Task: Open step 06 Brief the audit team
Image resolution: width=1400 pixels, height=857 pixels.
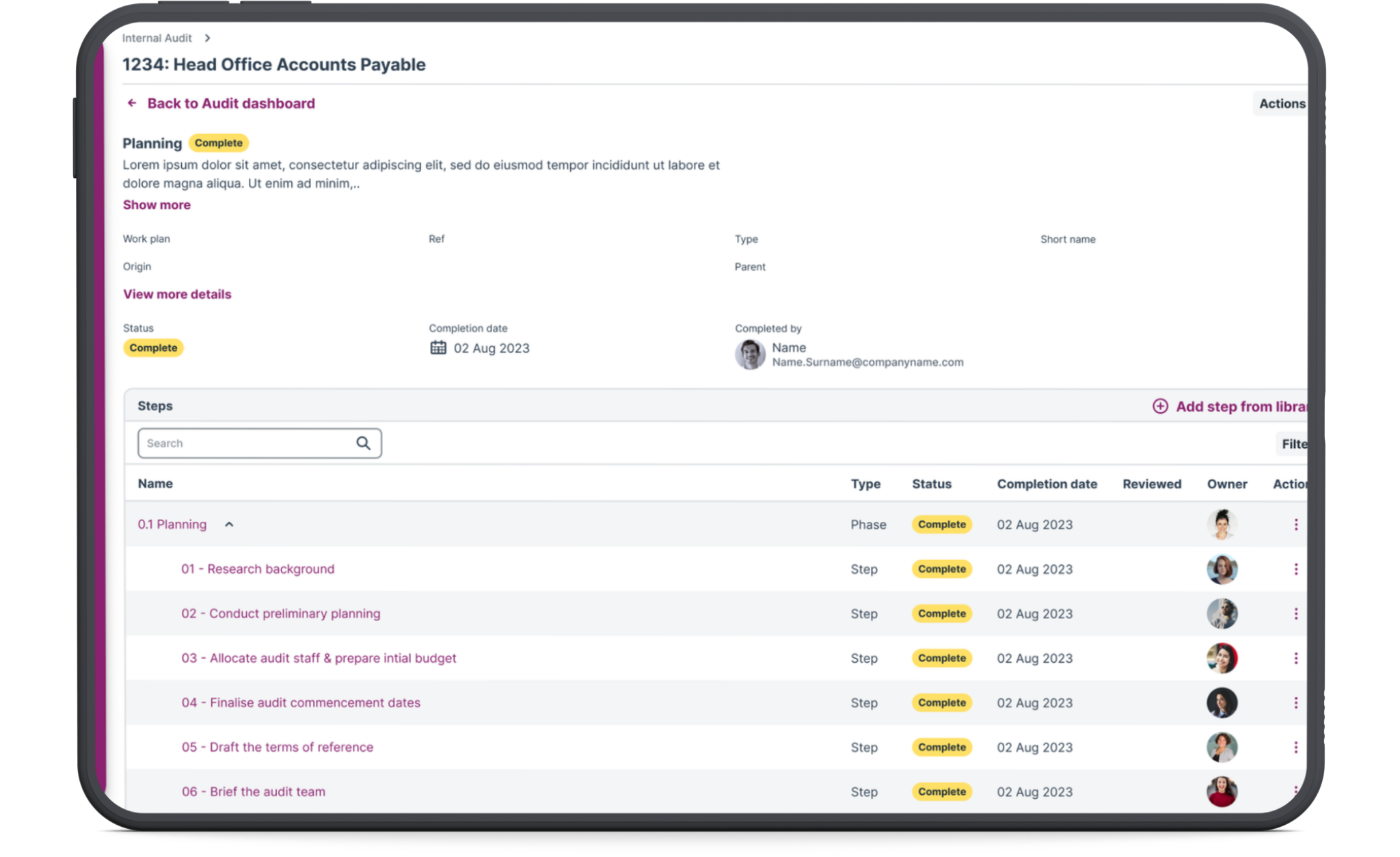Action: pos(253,791)
